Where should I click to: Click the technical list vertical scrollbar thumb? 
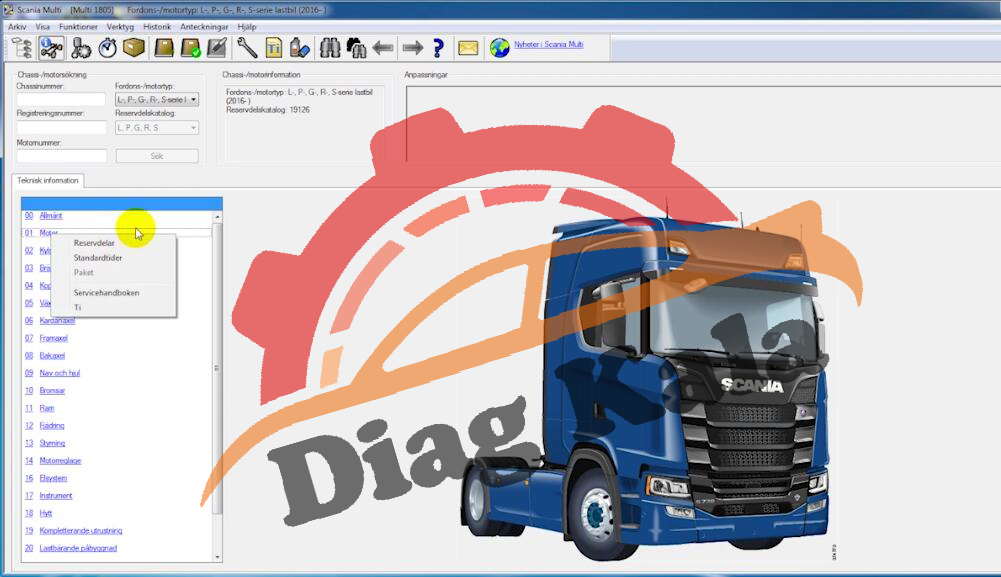218,368
